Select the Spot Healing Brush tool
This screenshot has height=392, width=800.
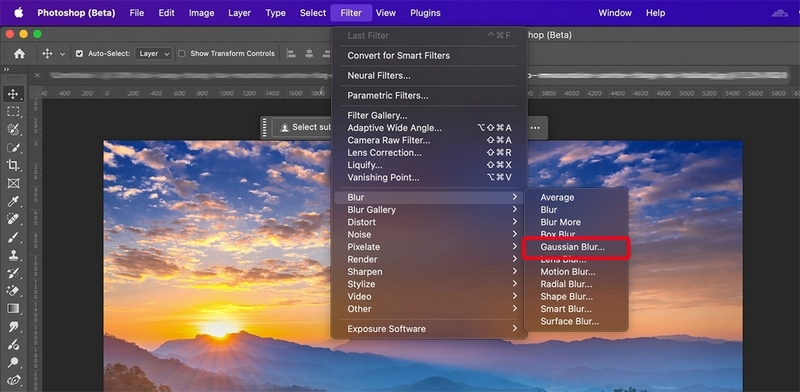(x=13, y=219)
